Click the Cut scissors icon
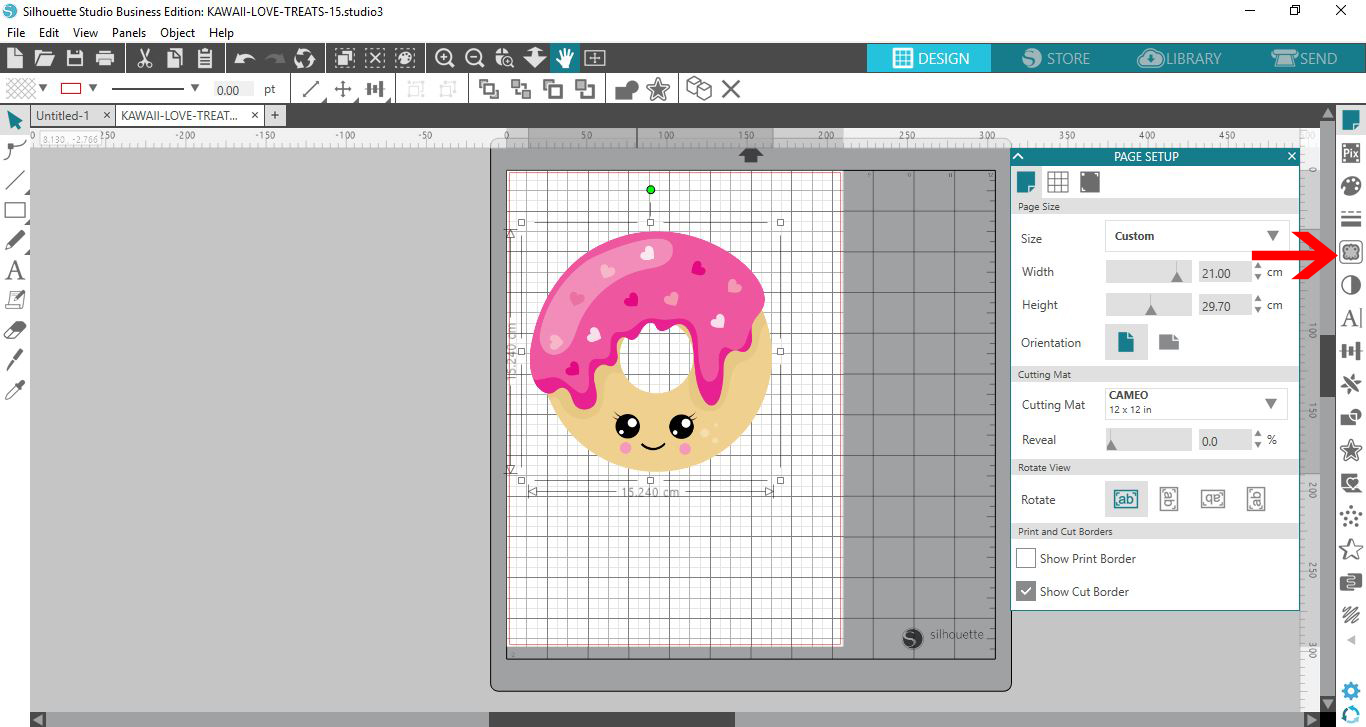Image resolution: width=1366 pixels, height=727 pixels. [145, 58]
